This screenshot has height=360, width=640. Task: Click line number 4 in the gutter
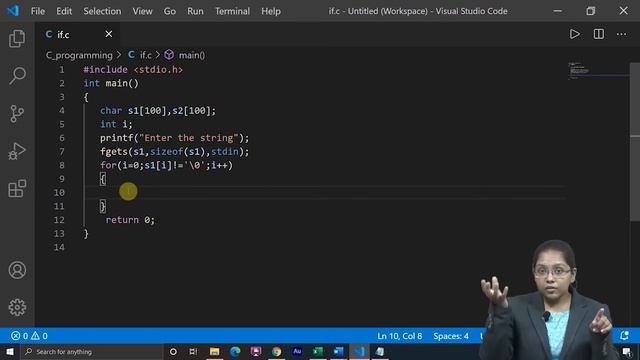coord(61,111)
